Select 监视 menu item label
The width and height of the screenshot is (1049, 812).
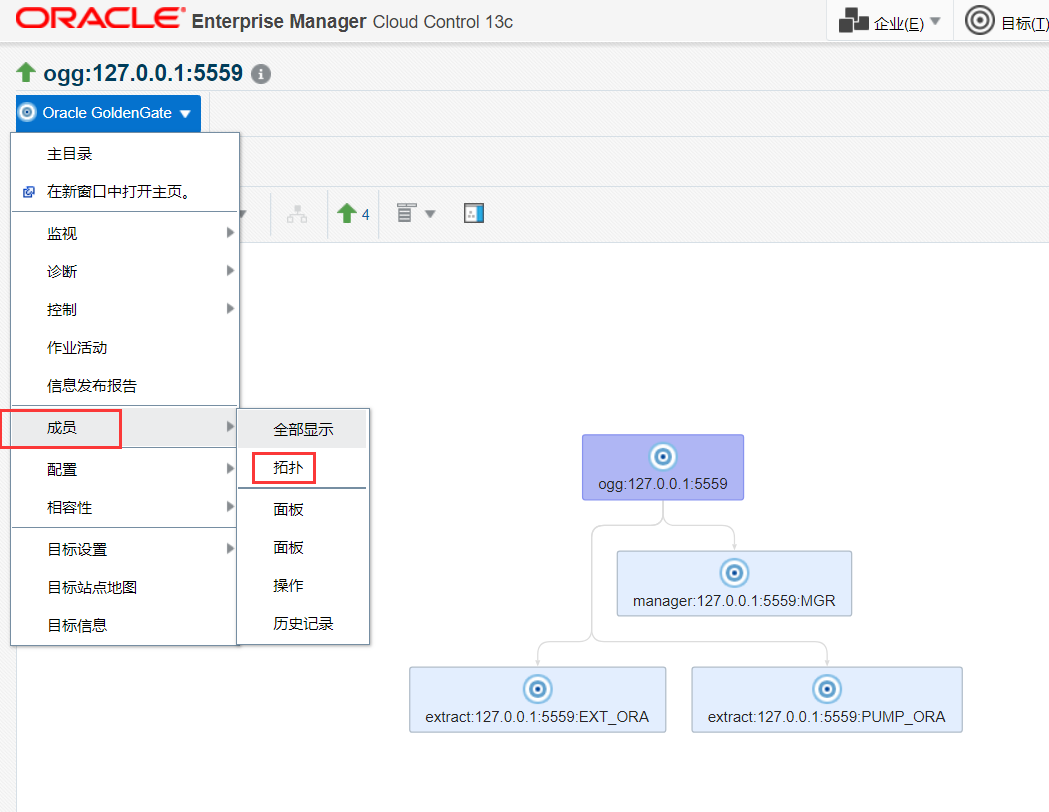click(x=62, y=233)
